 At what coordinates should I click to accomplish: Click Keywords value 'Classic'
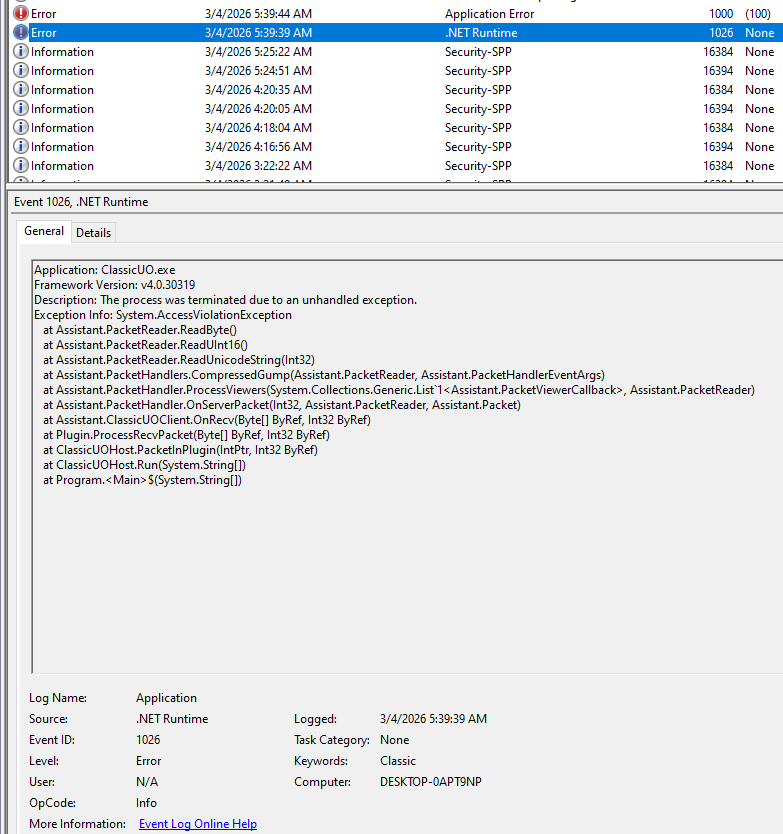tap(398, 761)
